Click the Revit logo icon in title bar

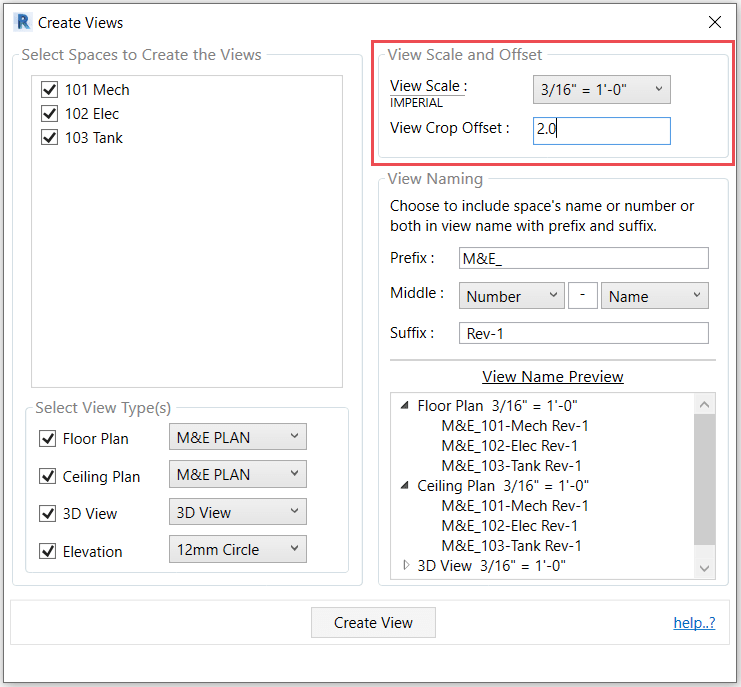coord(23,22)
